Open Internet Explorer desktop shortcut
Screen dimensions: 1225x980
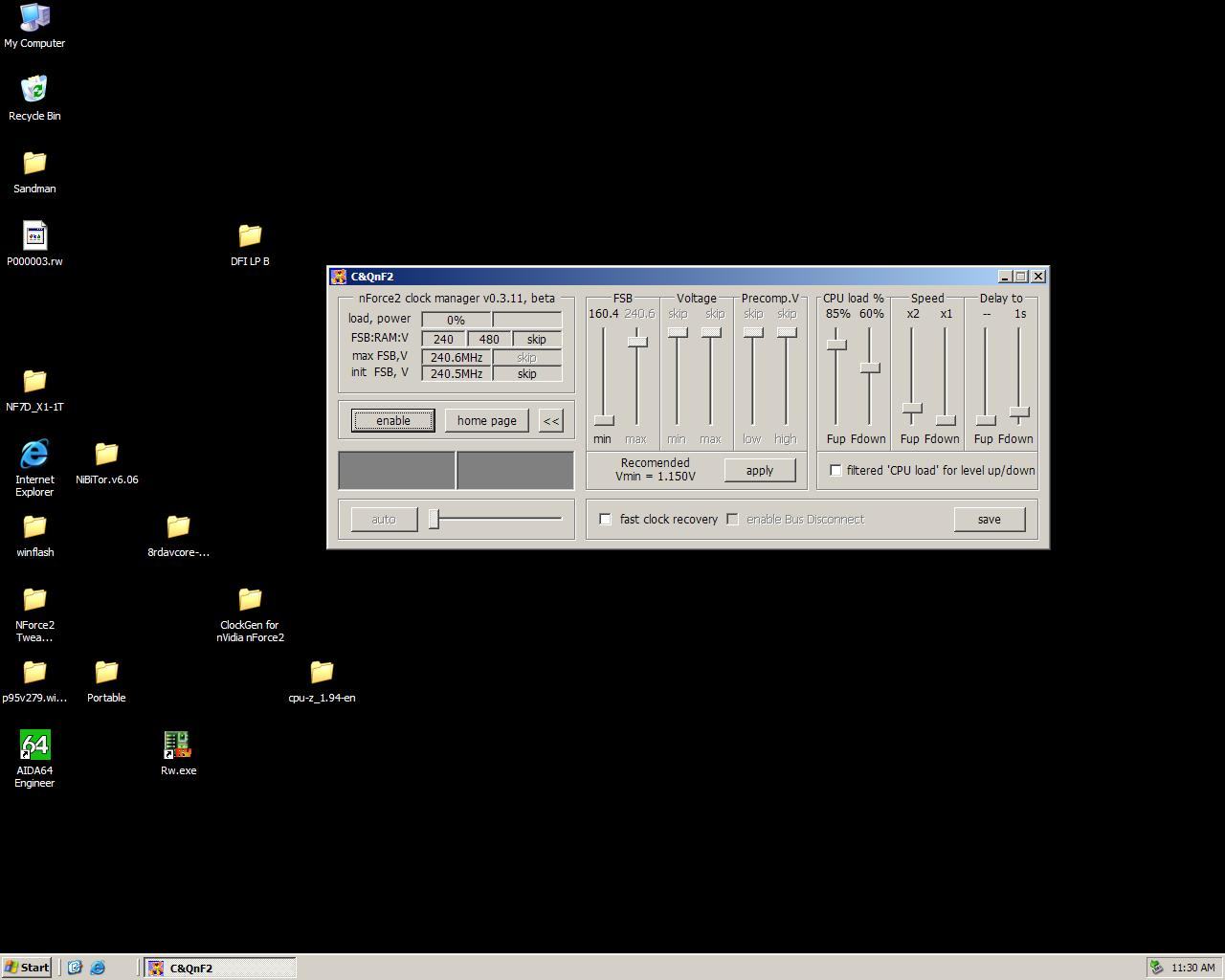coord(34,468)
